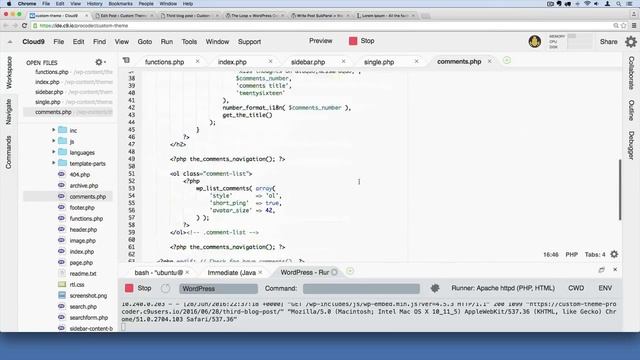Viewport: 640px width, 360px height.
Task: Collapse the menu bar arrow icon
Action: coord(10,42)
